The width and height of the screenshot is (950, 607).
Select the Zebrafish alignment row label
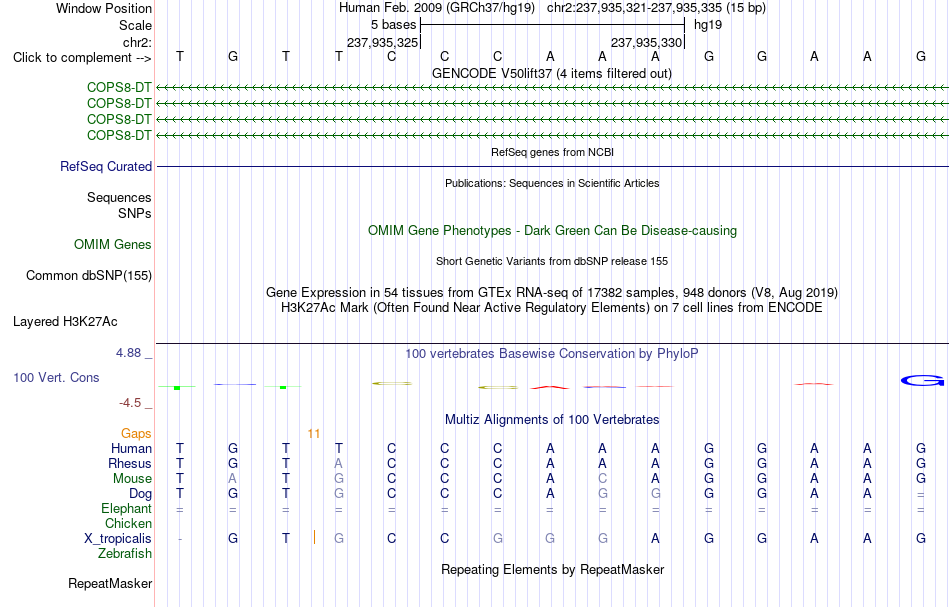pyautogui.click(x=125, y=554)
